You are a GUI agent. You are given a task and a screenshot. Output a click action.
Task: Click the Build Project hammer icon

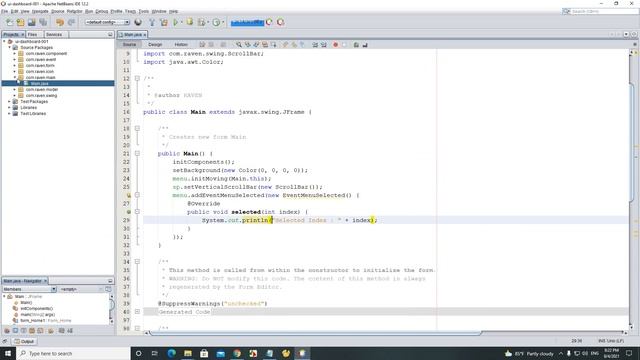152,22
